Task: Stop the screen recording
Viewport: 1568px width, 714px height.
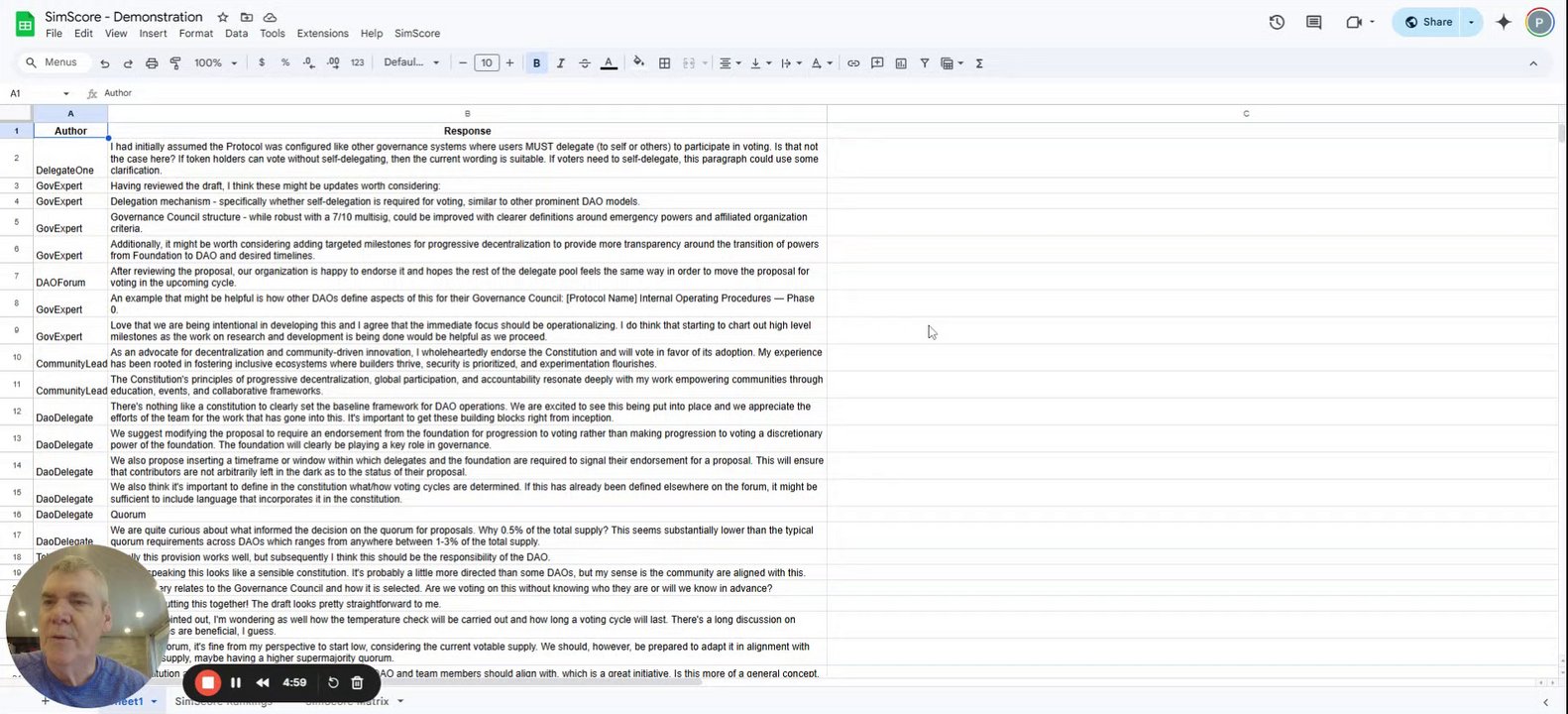Action: pyautogui.click(x=207, y=682)
